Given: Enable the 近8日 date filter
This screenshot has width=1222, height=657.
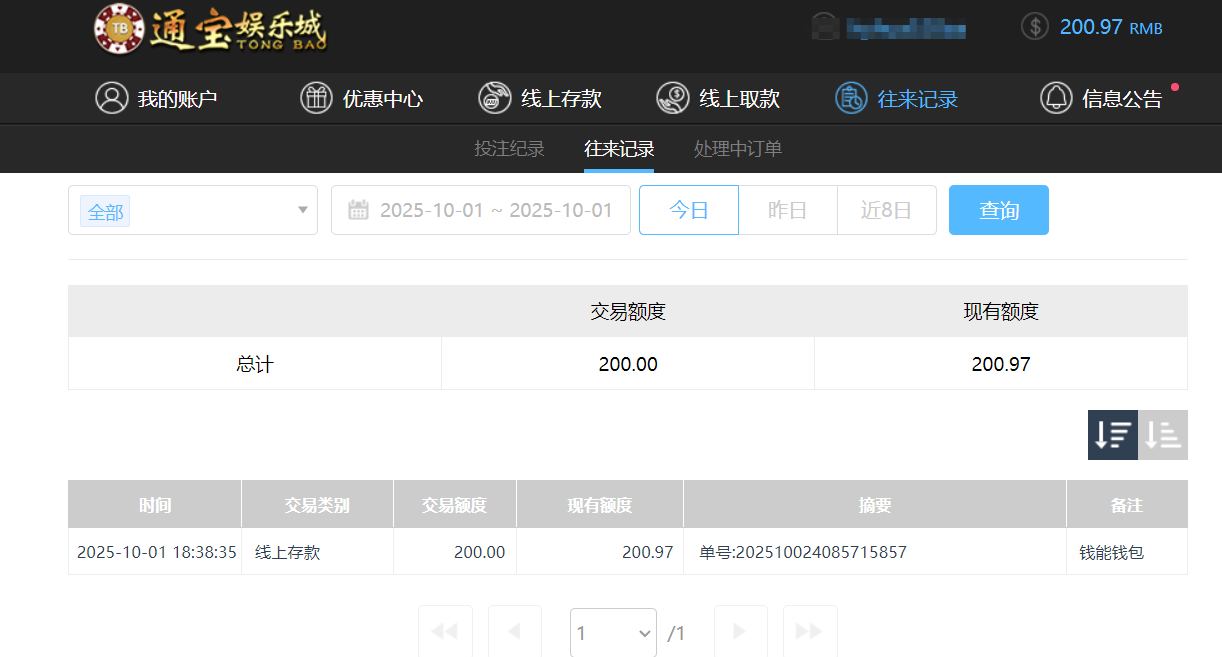Looking at the screenshot, I should [886, 210].
